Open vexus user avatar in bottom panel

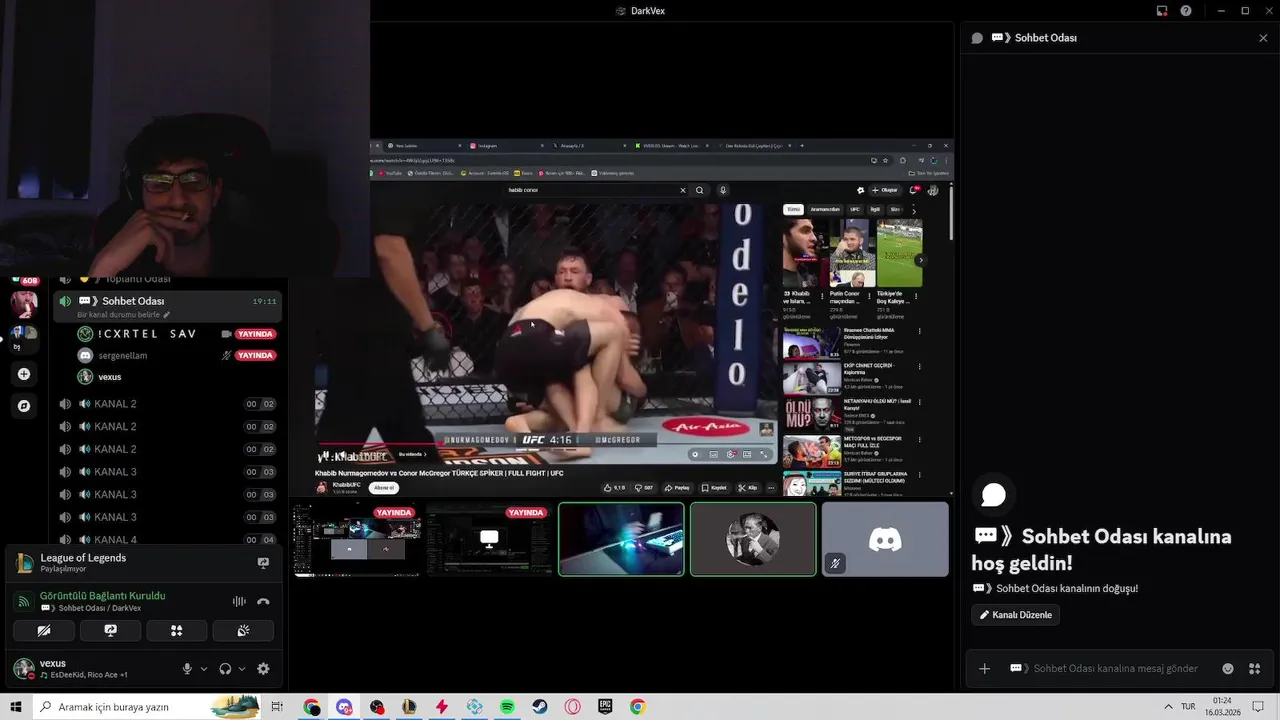pyautogui.click(x=23, y=669)
